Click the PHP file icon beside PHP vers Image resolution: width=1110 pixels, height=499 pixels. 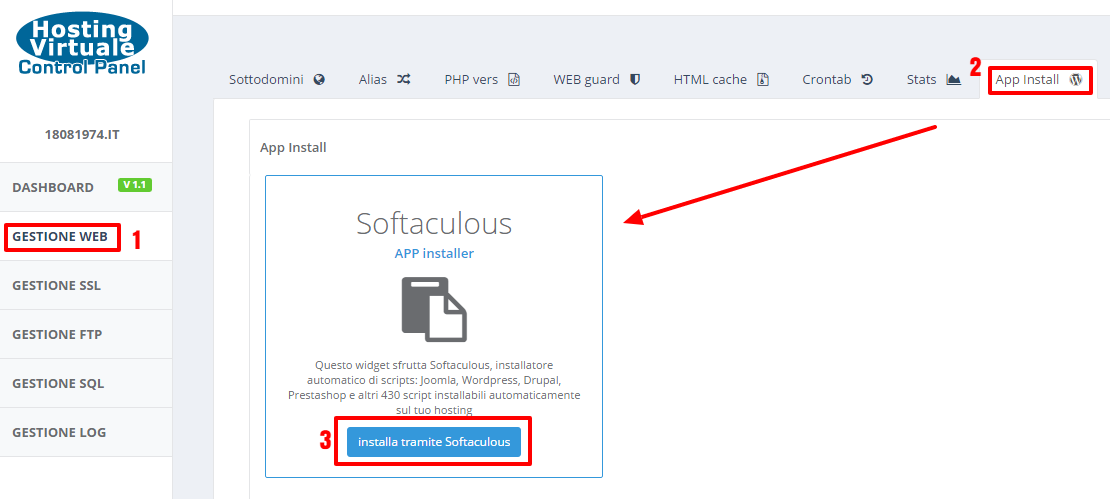click(x=515, y=80)
